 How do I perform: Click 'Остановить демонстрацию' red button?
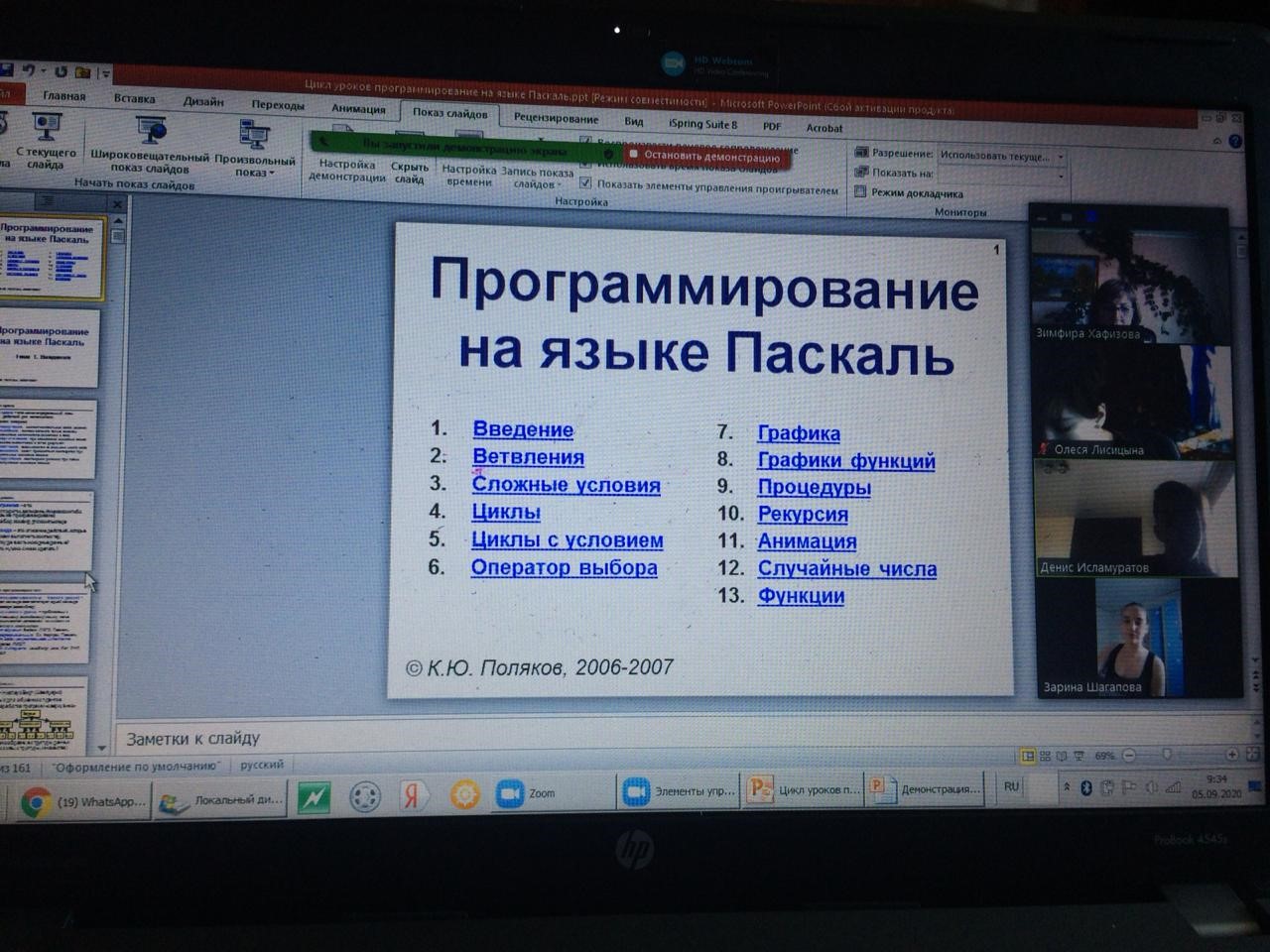coord(704,157)
